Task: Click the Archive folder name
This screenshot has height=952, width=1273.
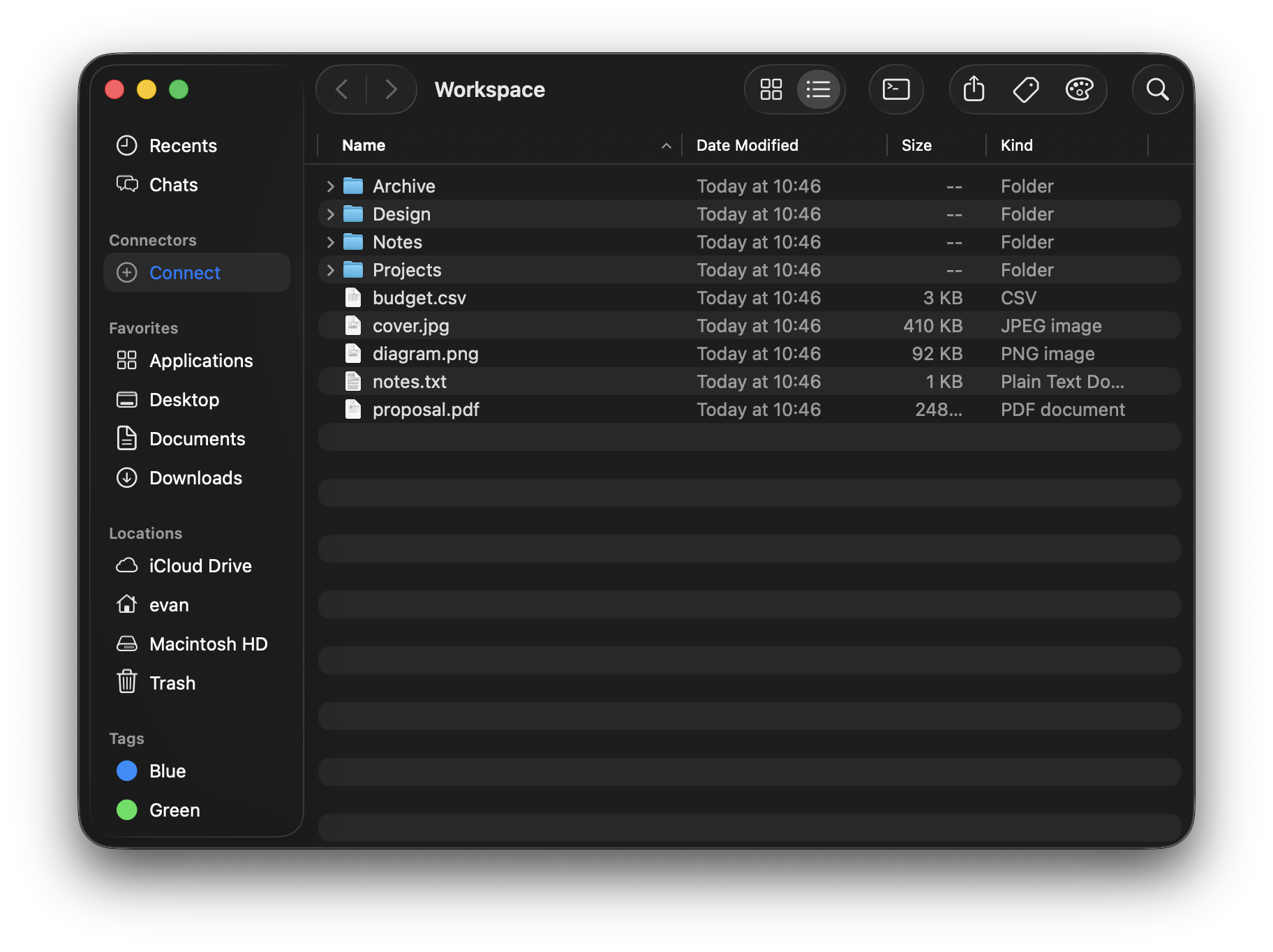Action: (404, 186)
